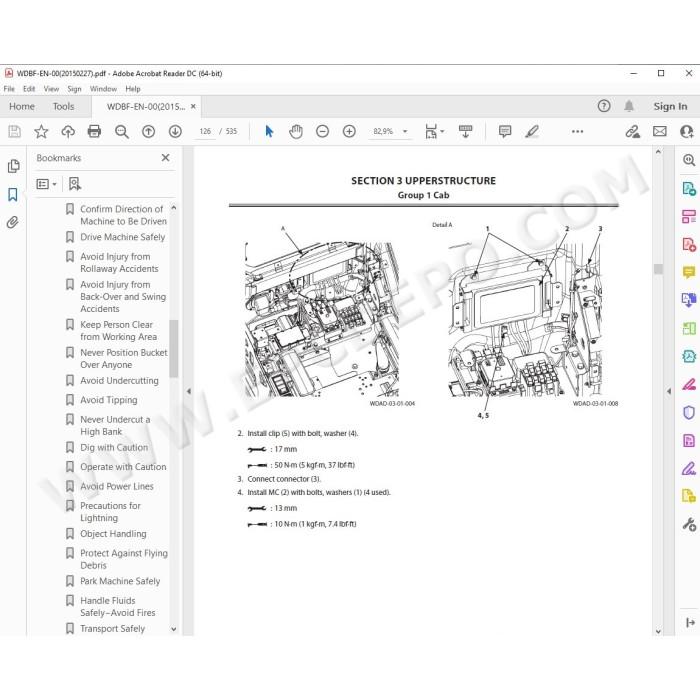Select the highlight pen tool

[532, 131]
